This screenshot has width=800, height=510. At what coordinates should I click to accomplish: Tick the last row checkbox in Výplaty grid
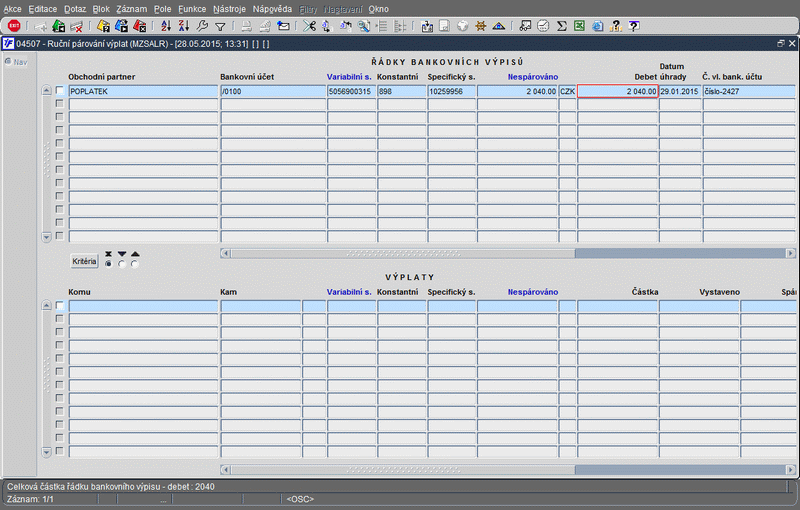coord(60,451)
